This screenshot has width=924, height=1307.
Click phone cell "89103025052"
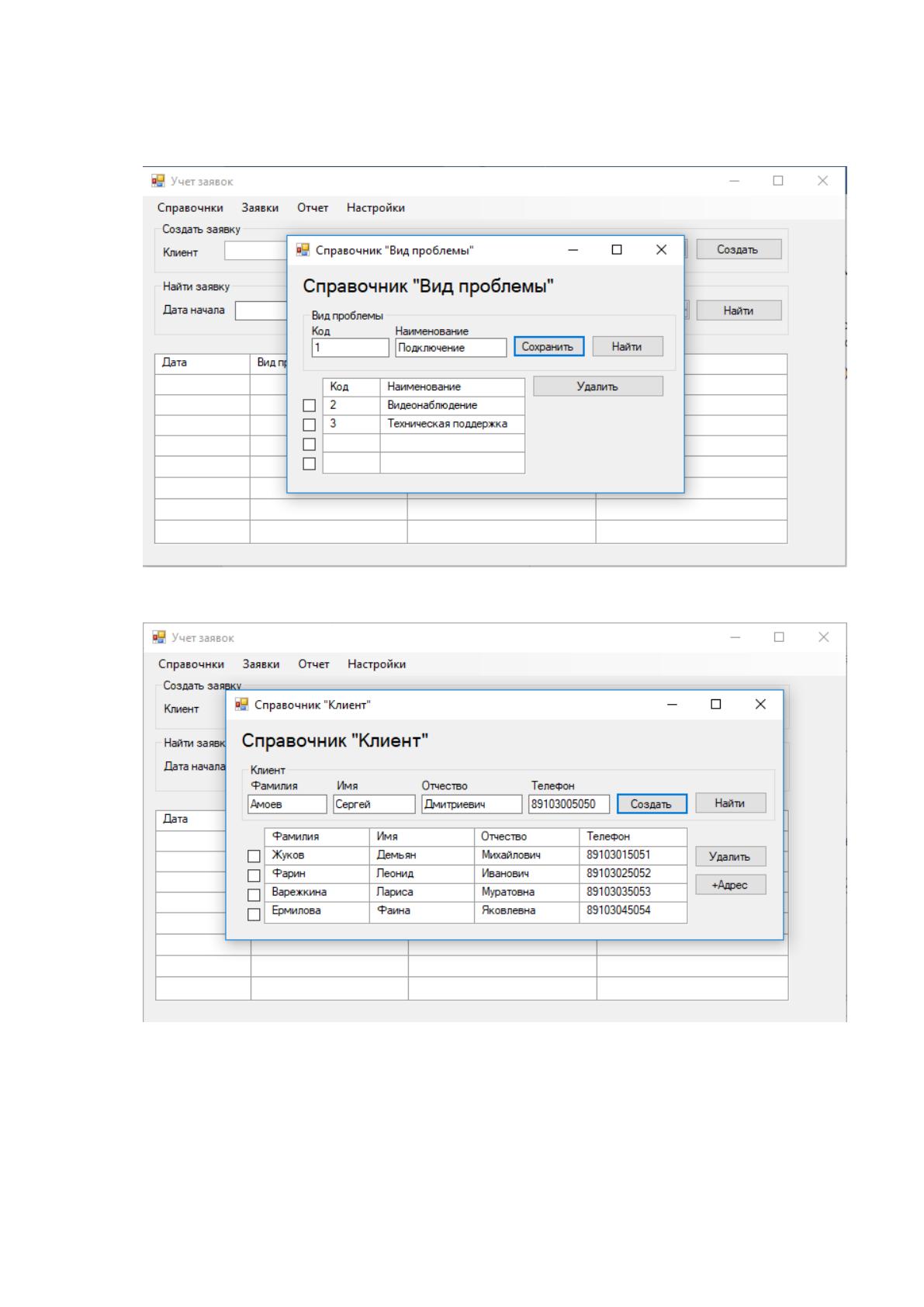point(633,873)
